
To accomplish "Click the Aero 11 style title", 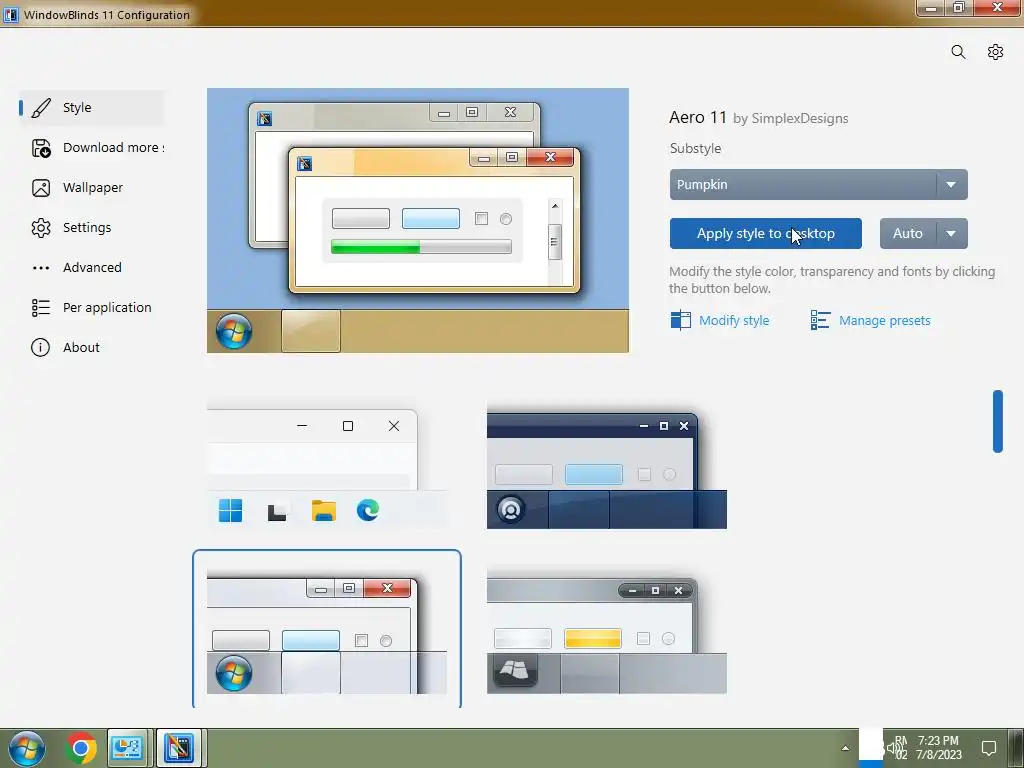I will click(697, 118).
